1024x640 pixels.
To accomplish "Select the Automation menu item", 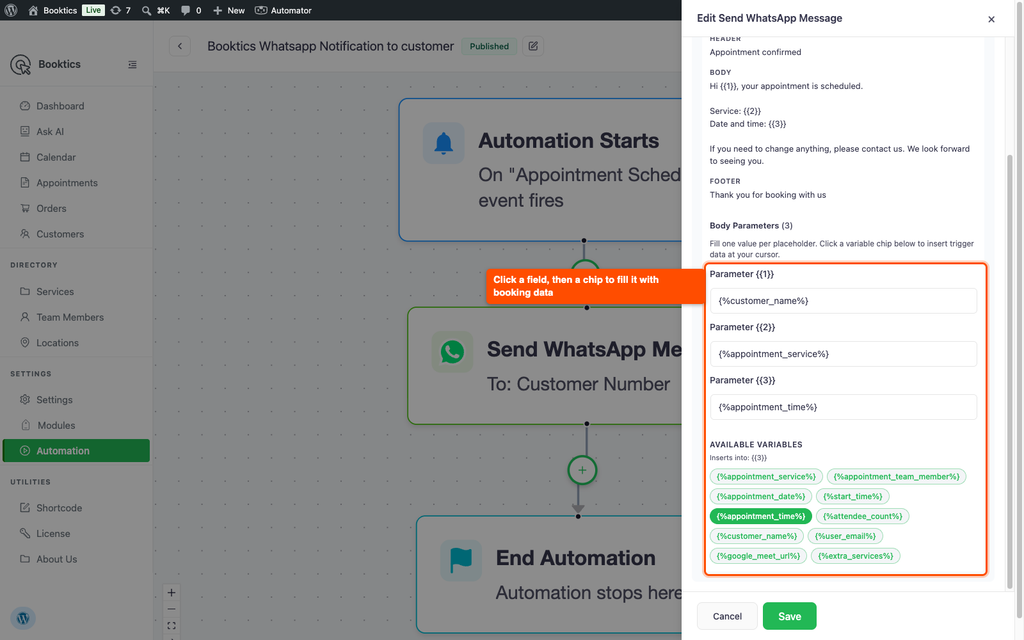I will (76, 451).
